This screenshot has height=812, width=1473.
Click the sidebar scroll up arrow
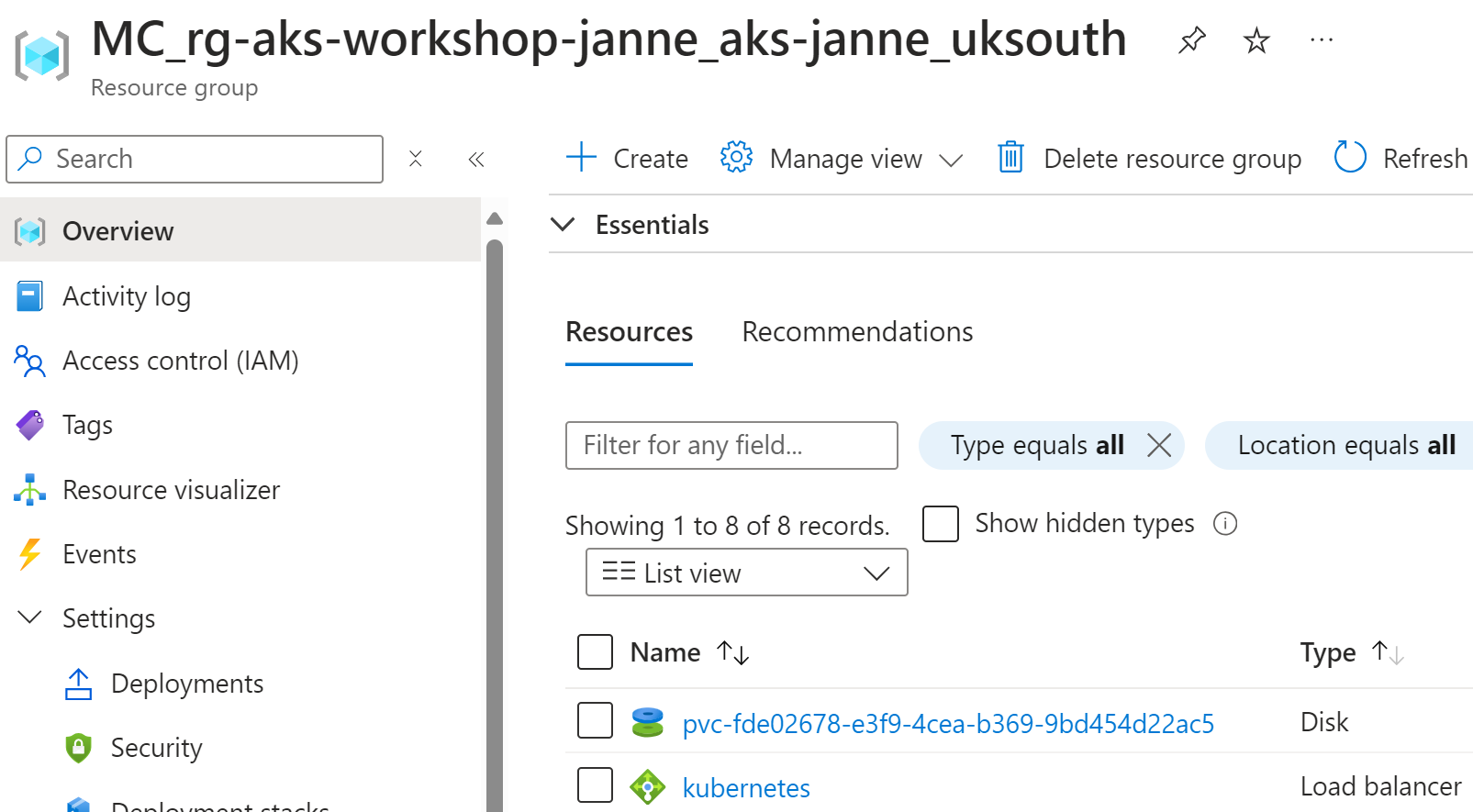pyautogui.click(x=495, y=218)
